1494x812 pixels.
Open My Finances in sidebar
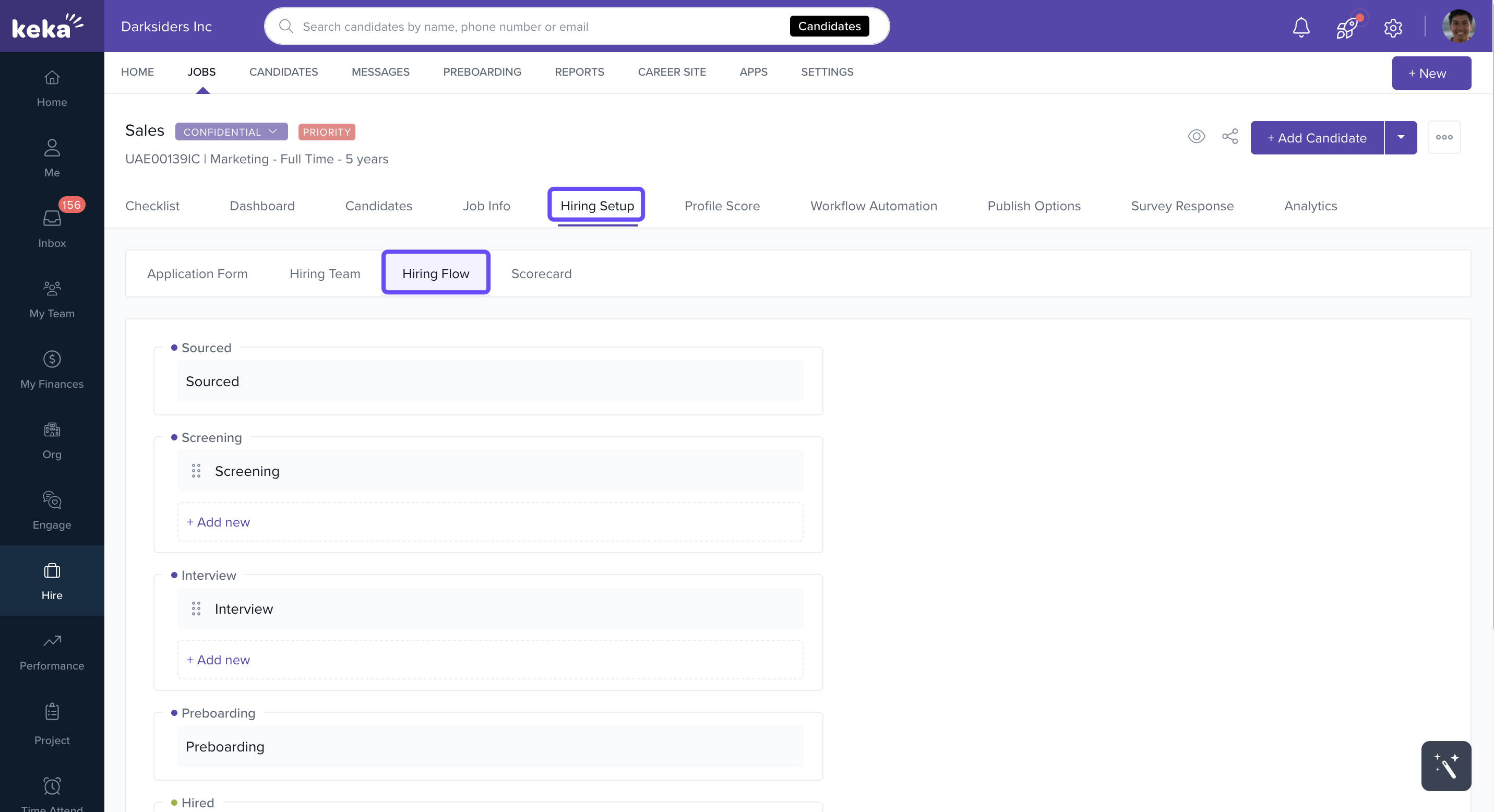pos(52,369)
